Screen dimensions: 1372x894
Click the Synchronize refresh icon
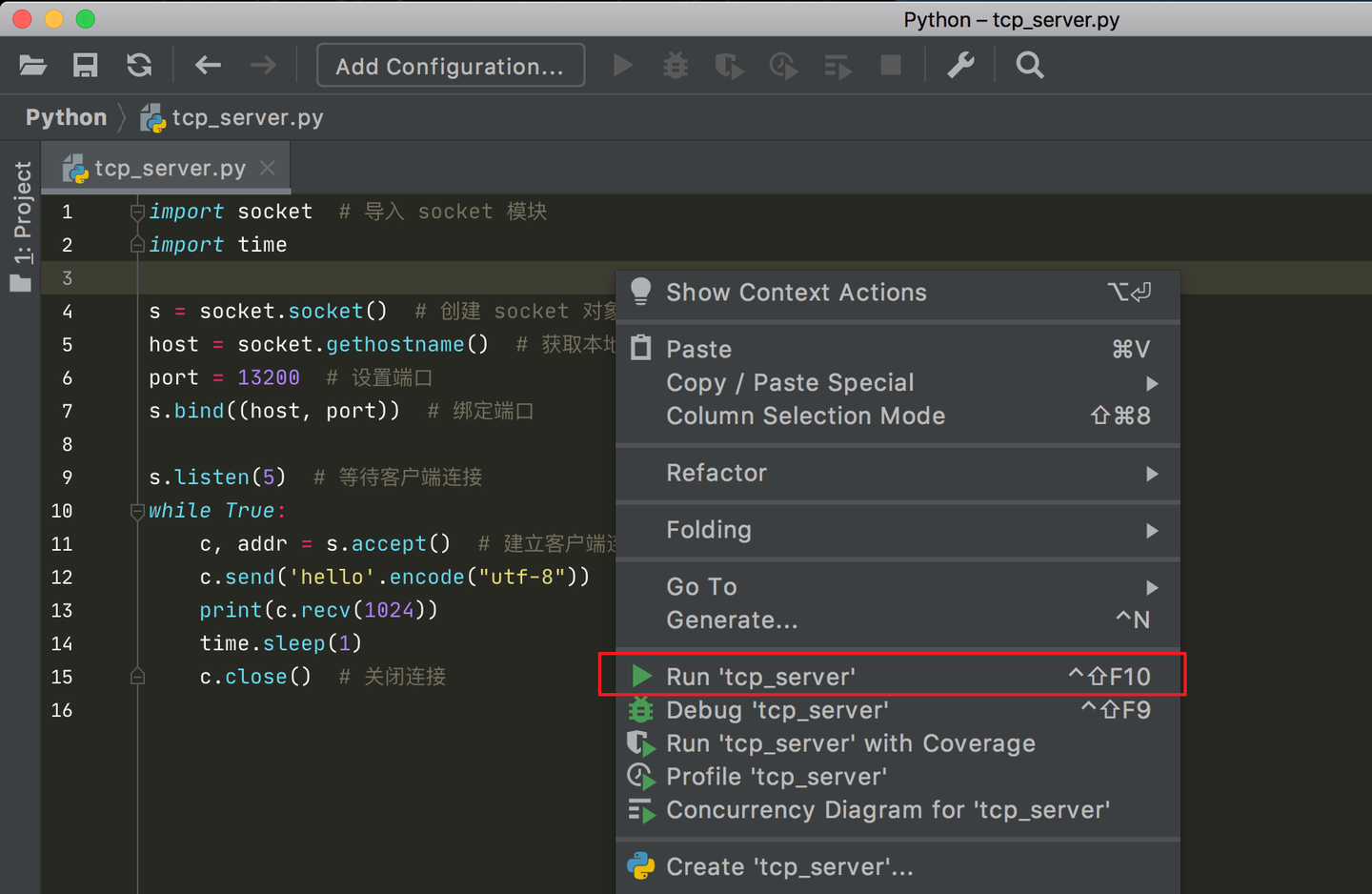click(x=139, y=65)
